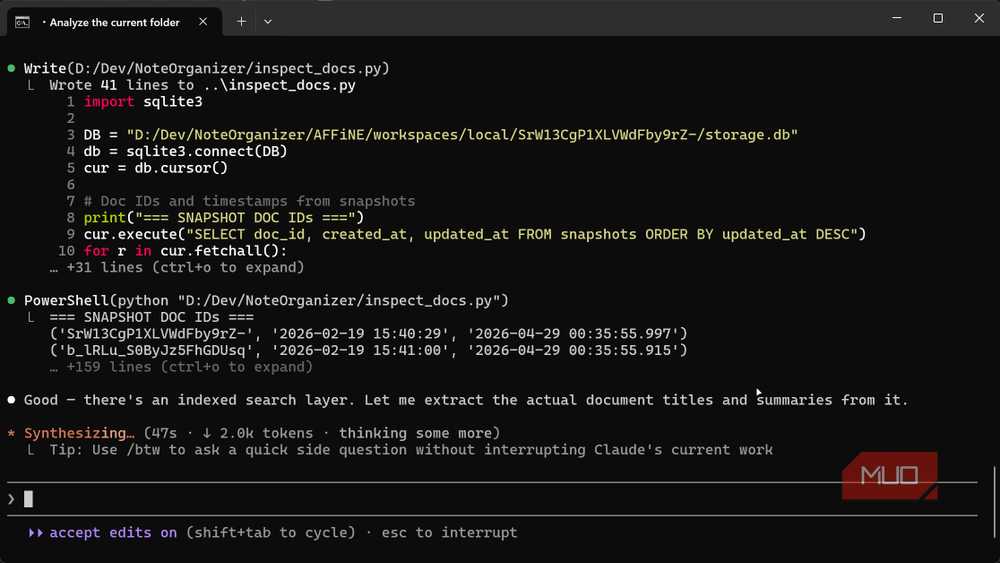The image size is (1000, 563).
Task: Click the green bullet beside the PowerShell command
Action: pos(12,300)
